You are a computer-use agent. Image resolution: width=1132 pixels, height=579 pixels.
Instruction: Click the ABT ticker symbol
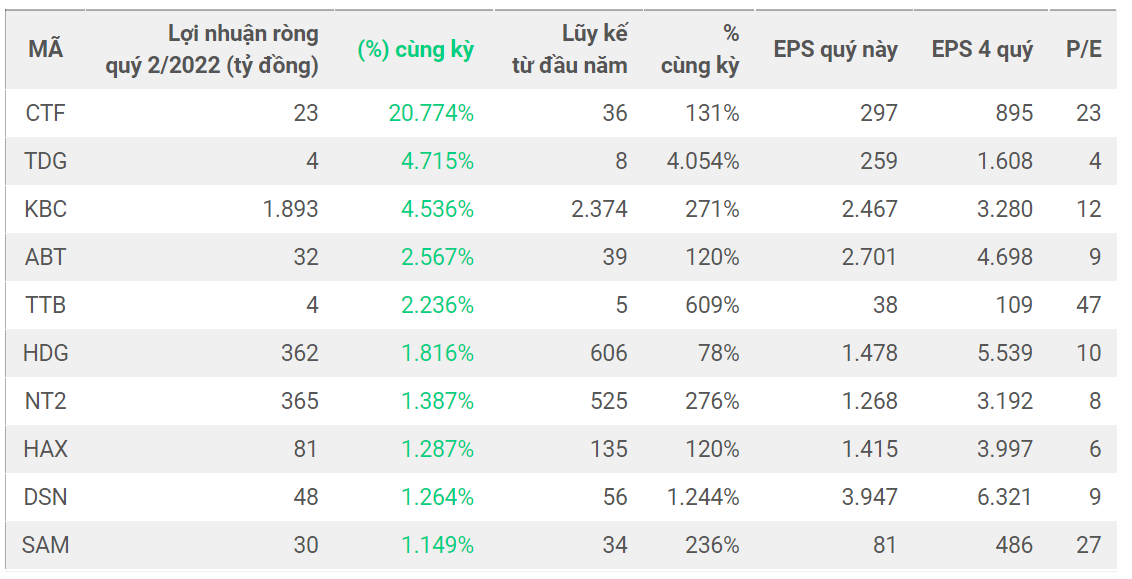[45, 257]
